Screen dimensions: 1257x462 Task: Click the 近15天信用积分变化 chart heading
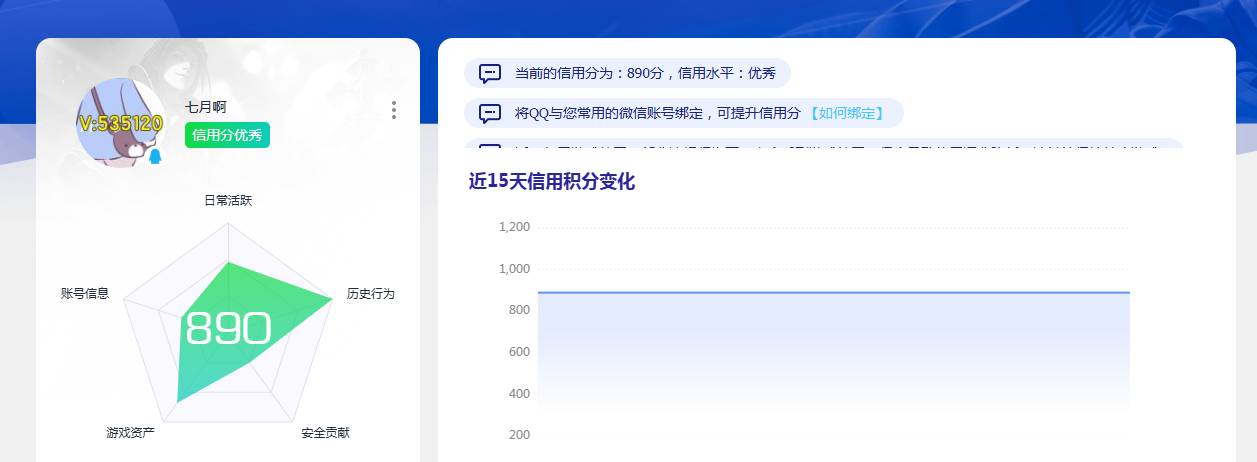click(x=551, y=181)
